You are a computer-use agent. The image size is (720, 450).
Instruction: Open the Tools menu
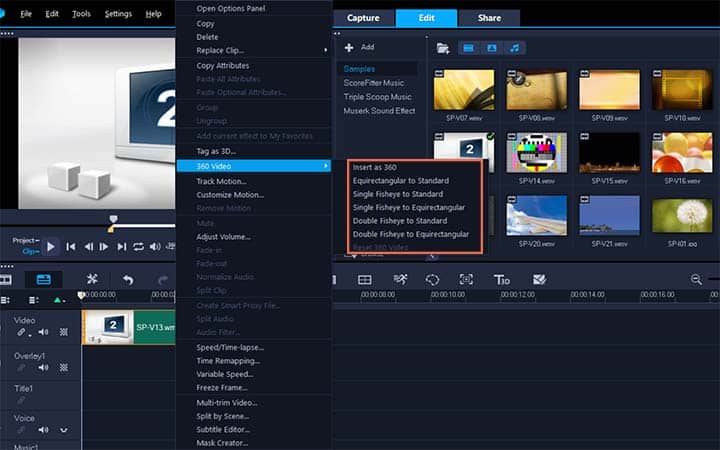click(x=81, y=14)
